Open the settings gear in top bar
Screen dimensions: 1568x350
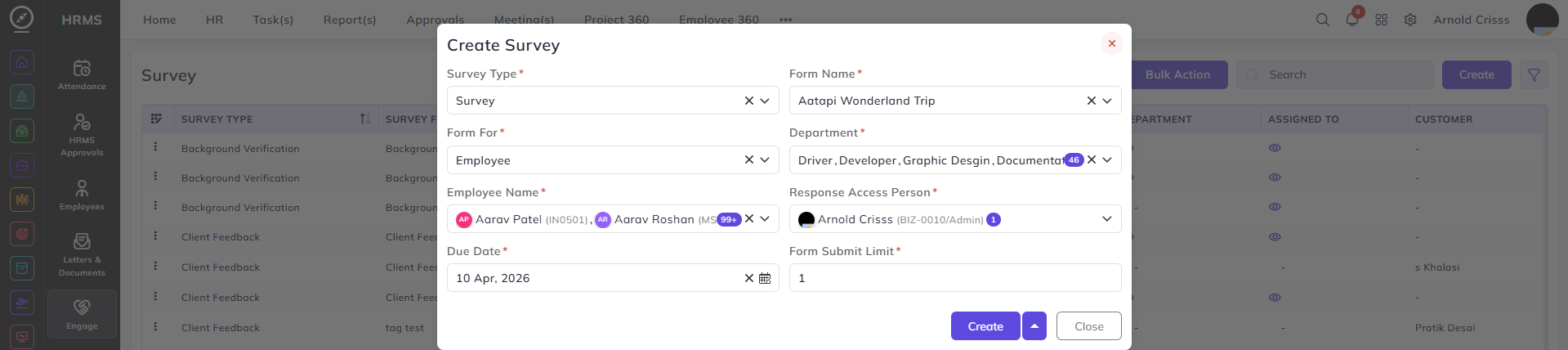click(1410, 20)
